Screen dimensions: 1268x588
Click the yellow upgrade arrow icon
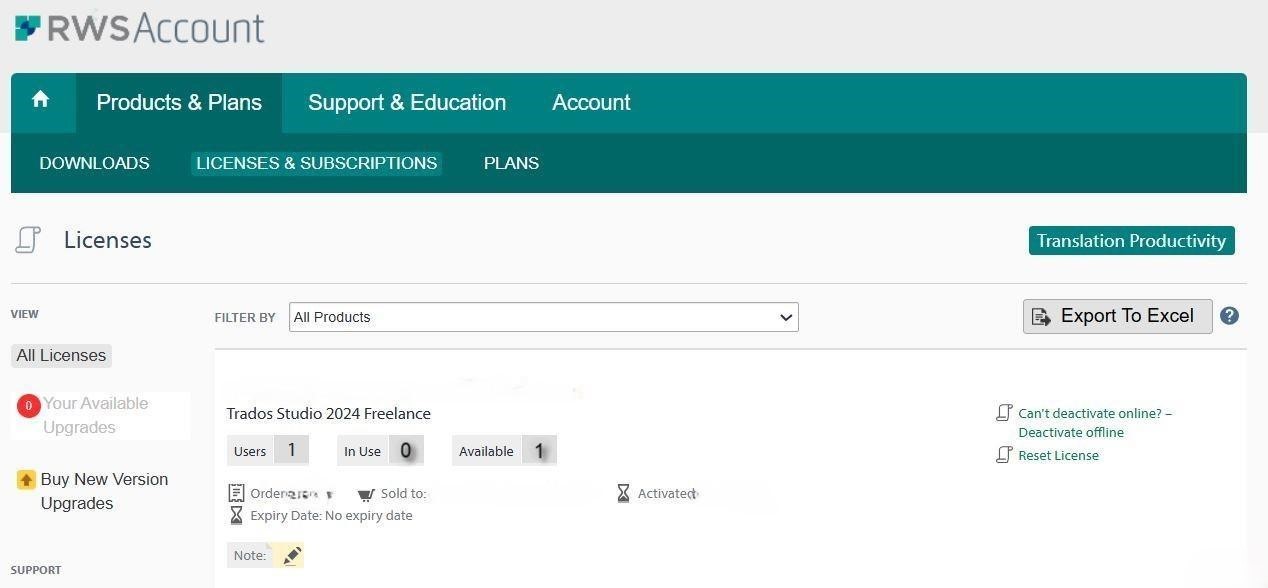26,480
